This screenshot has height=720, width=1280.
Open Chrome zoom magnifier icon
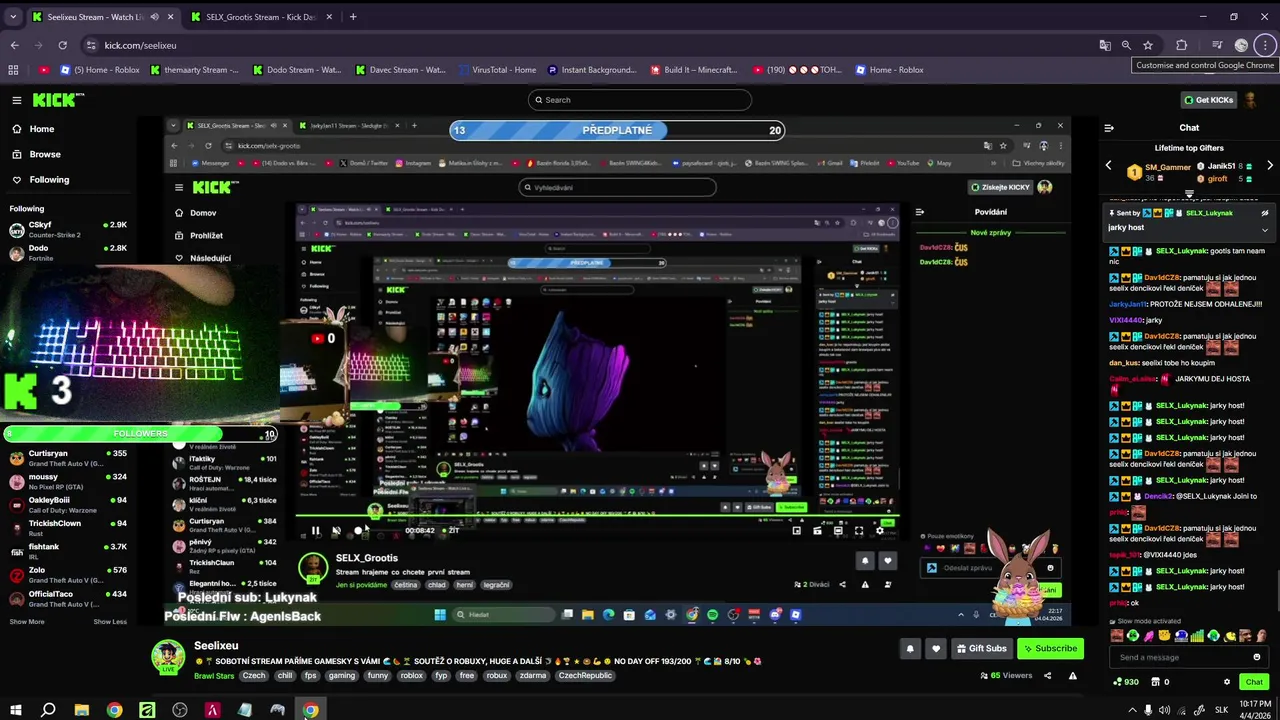click(x=1126, y=45)
